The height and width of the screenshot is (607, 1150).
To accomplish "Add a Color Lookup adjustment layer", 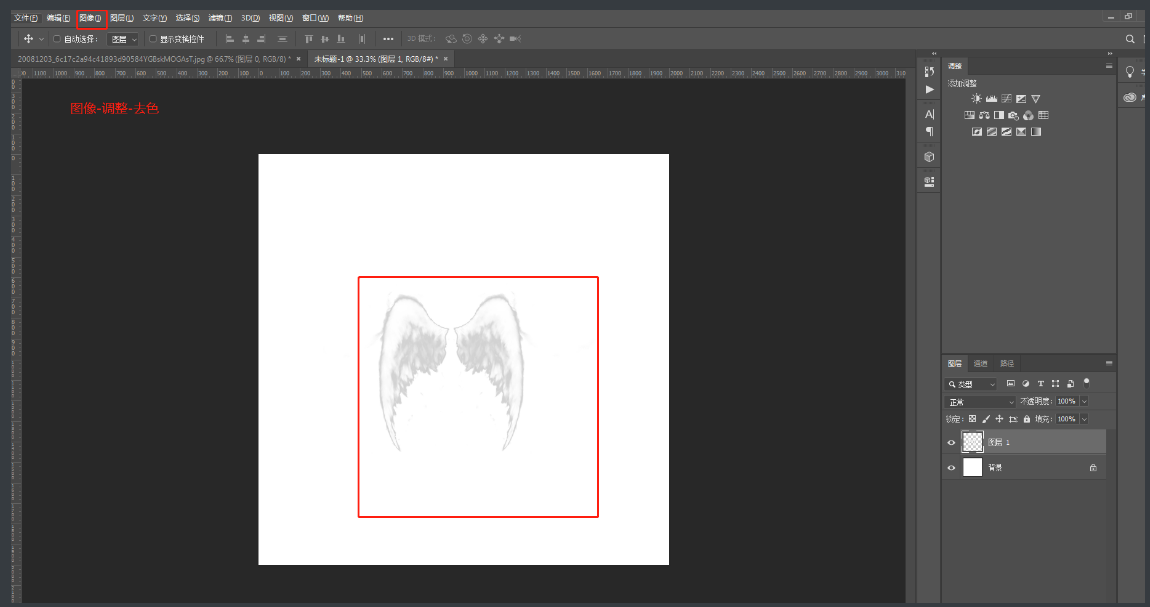I will 1044,115.
